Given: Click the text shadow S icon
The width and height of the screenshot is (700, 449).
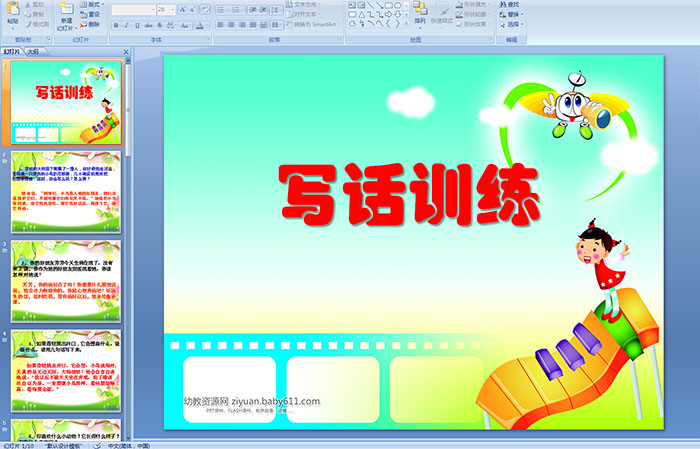Looking at the screenshot, I should (x=159, y=25).
